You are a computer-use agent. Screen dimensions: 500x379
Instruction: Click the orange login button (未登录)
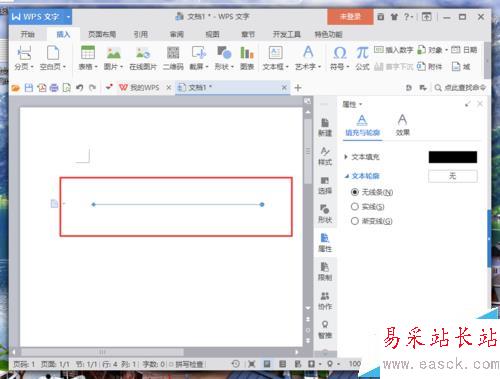(x=350, y=17)
